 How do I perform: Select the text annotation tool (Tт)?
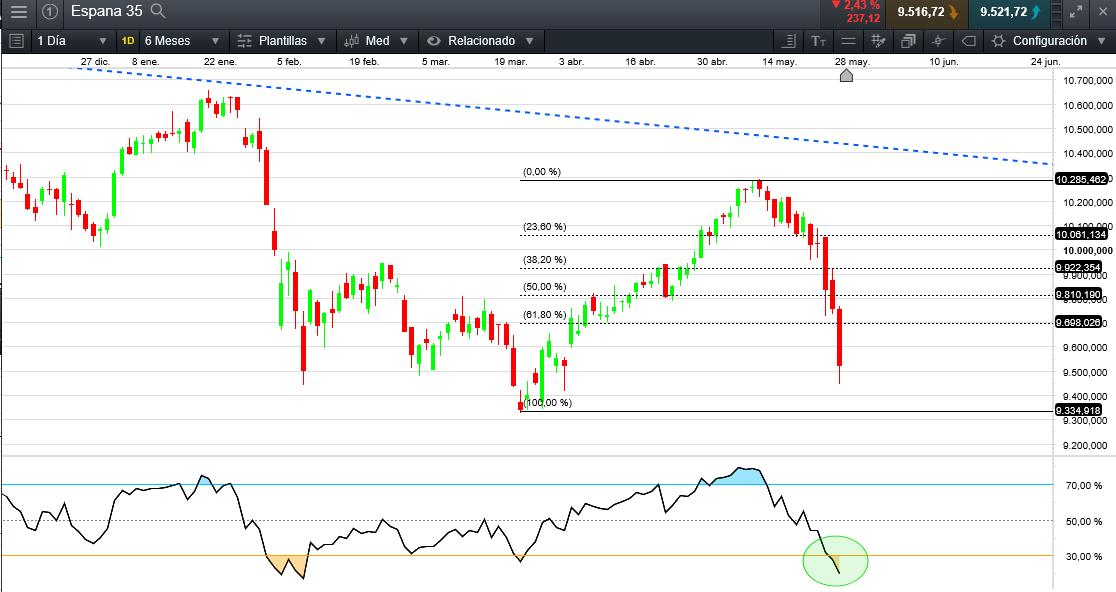818,41
